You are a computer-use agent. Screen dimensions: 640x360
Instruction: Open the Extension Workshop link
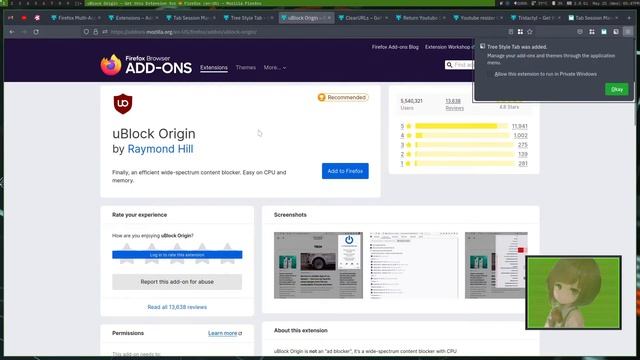[449, 47]
